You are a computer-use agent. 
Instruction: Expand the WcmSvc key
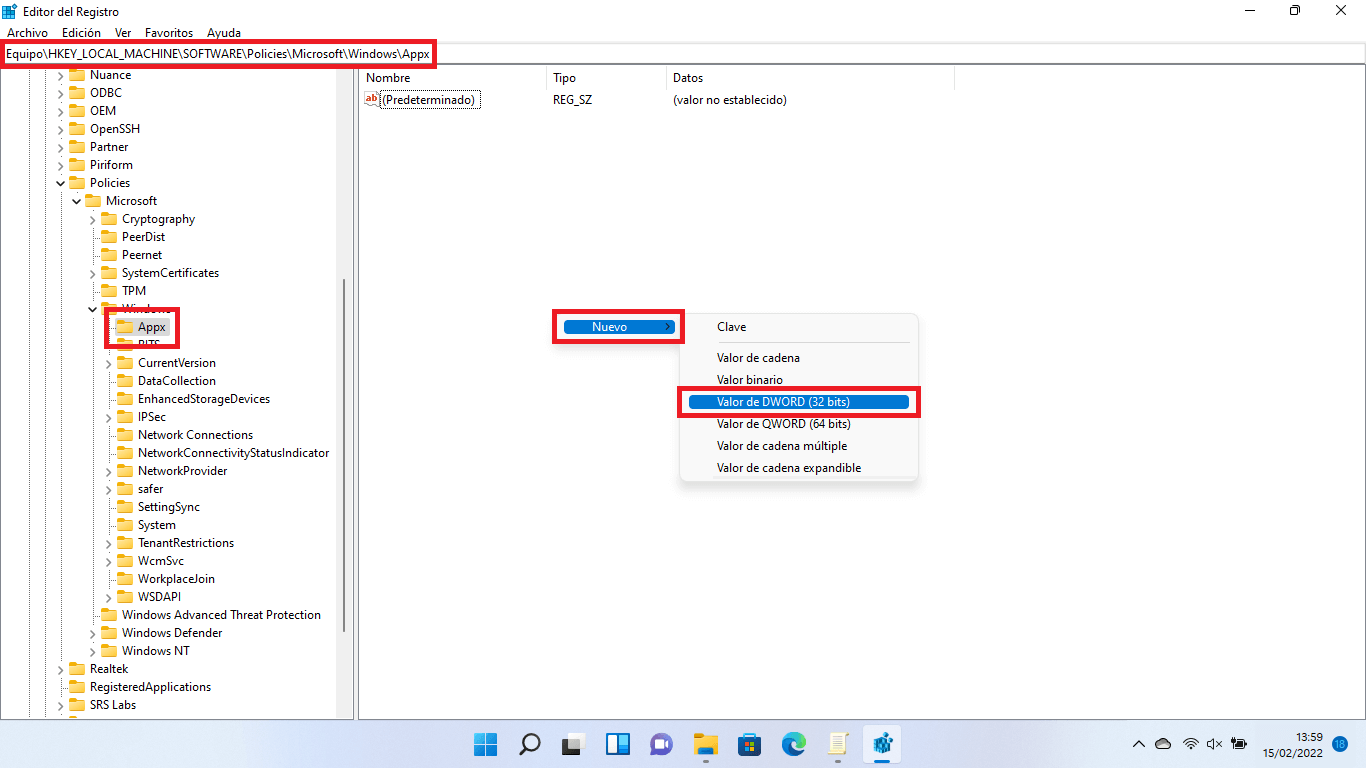[x=108, y=561]
